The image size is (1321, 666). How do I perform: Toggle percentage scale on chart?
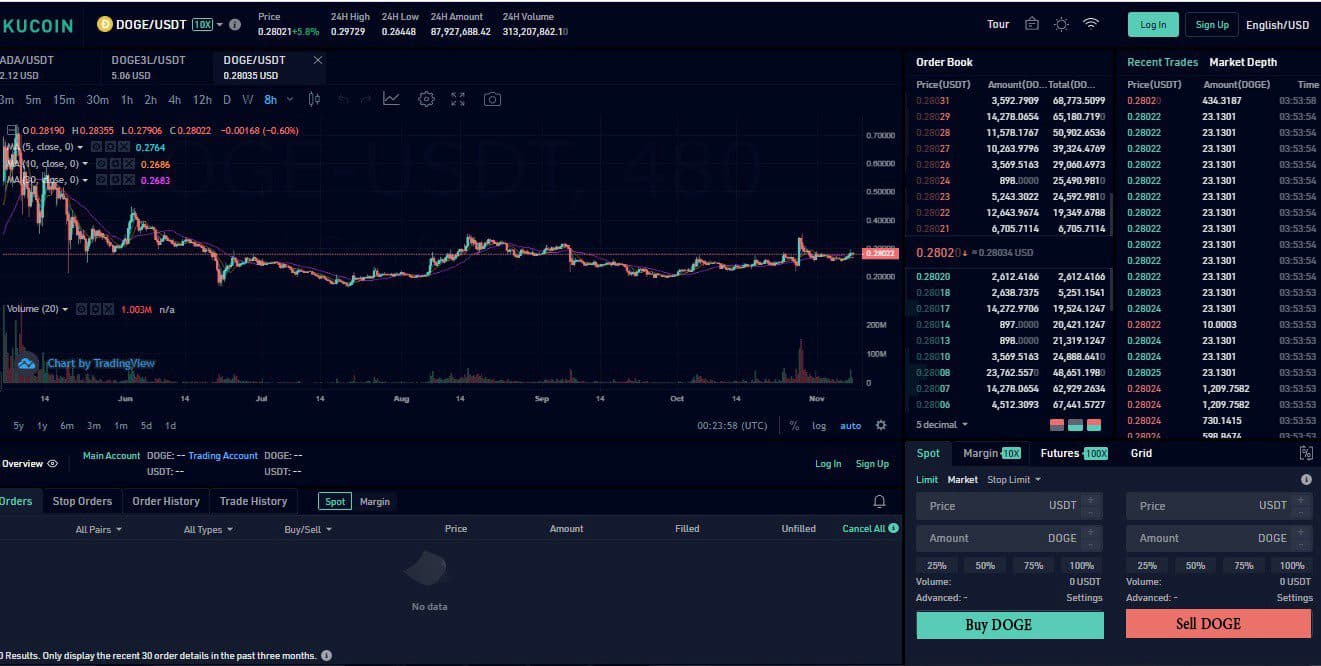(x=794, y=425)
